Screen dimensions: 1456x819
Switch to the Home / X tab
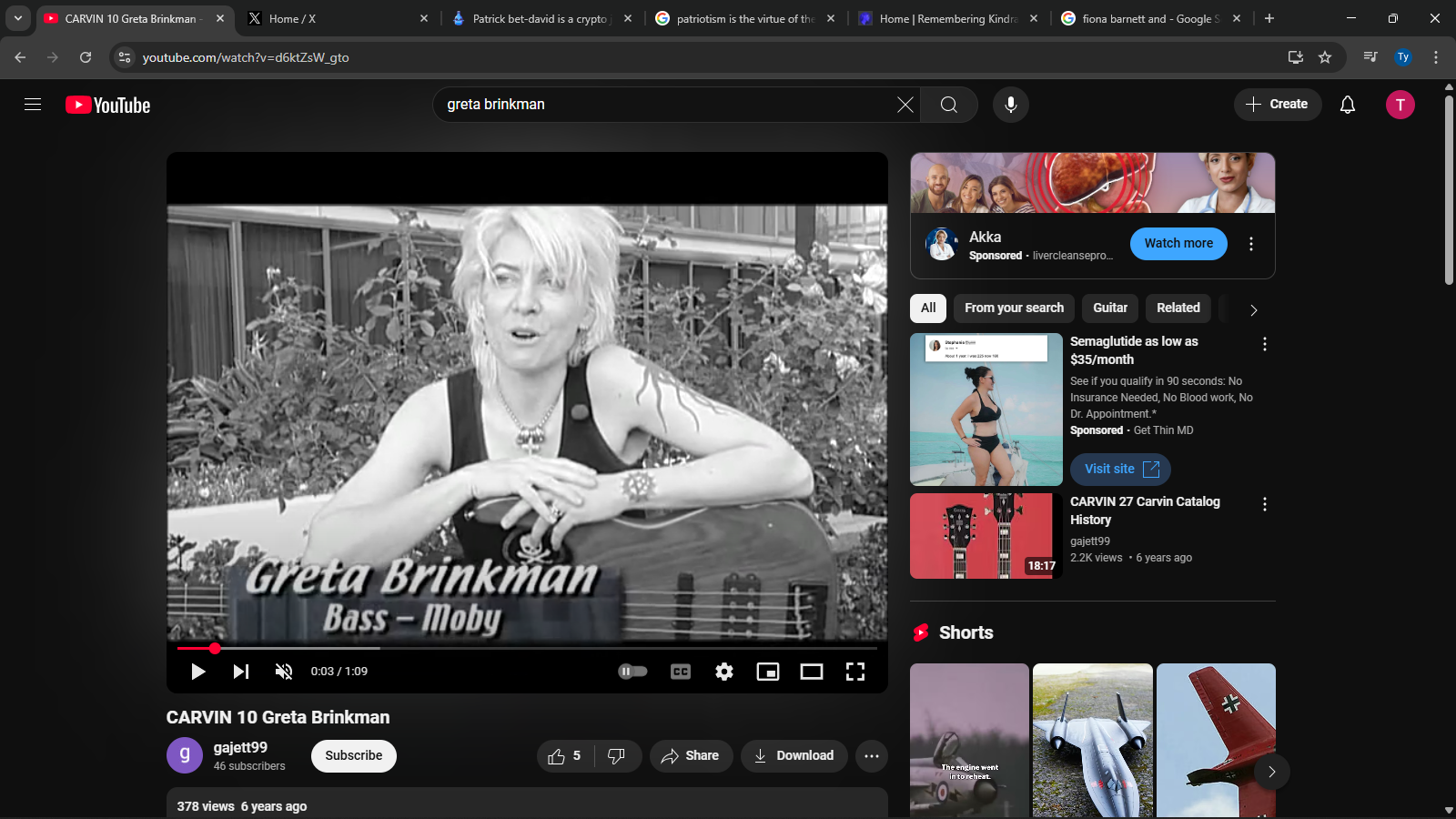337,18
